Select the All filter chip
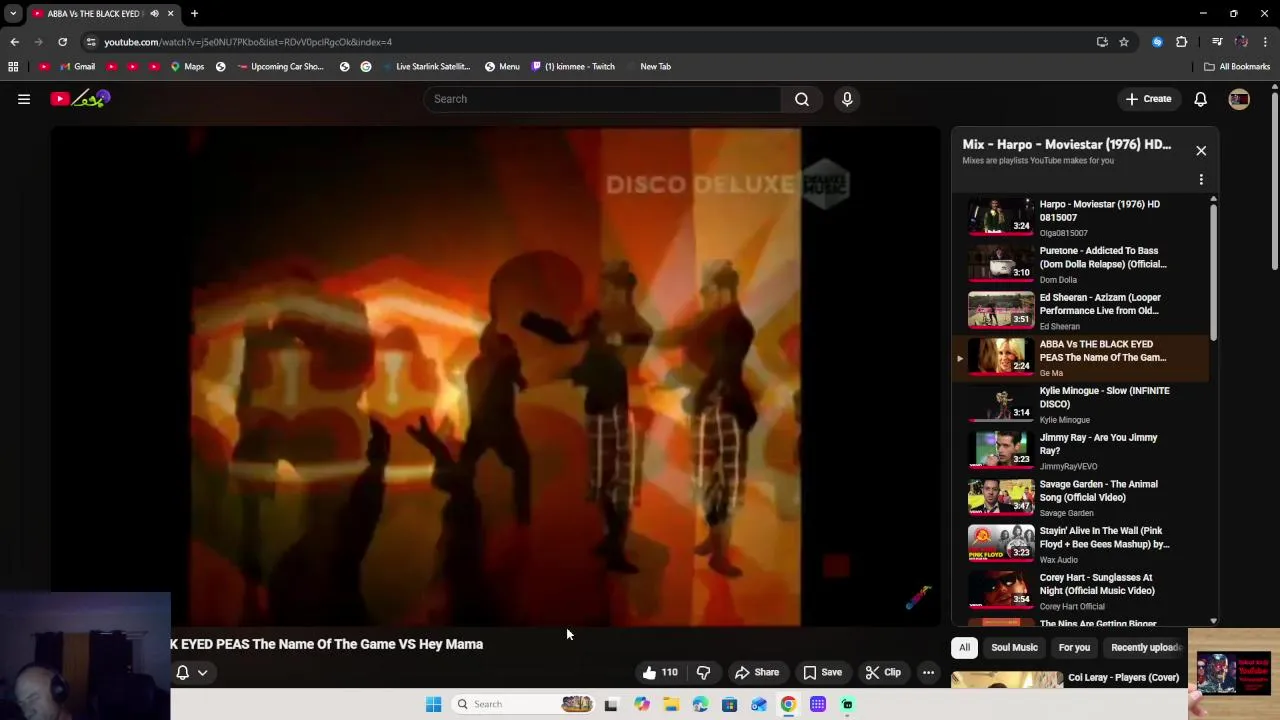This screenshot has width=1280, height=720. tap(964, 647)
